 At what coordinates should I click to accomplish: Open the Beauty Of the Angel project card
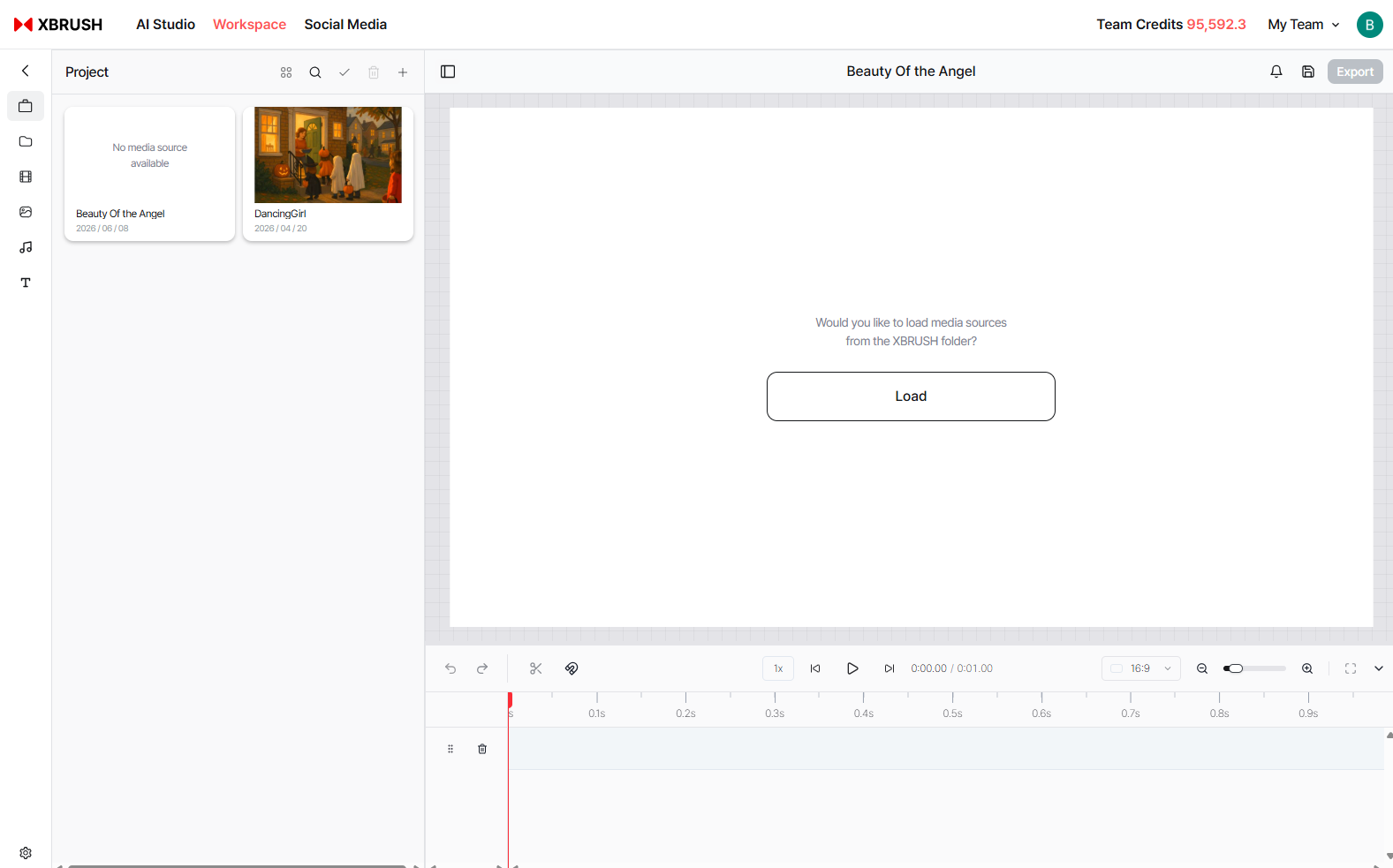click(149, 174)
